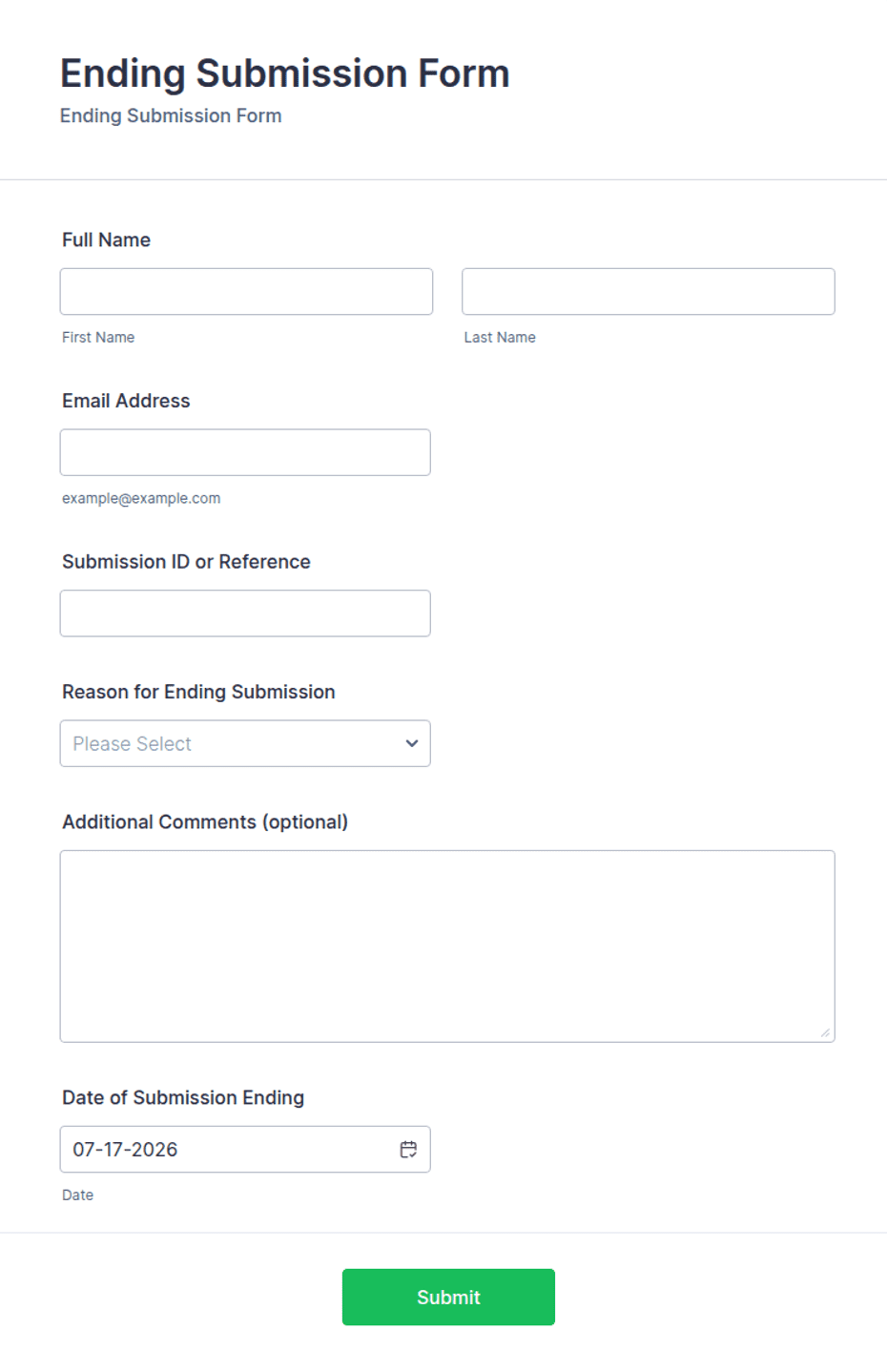The height and width of the screenshot is (1372, 887).
Task: Grab the comments box corner resize handle
Action: (825, 1032)
